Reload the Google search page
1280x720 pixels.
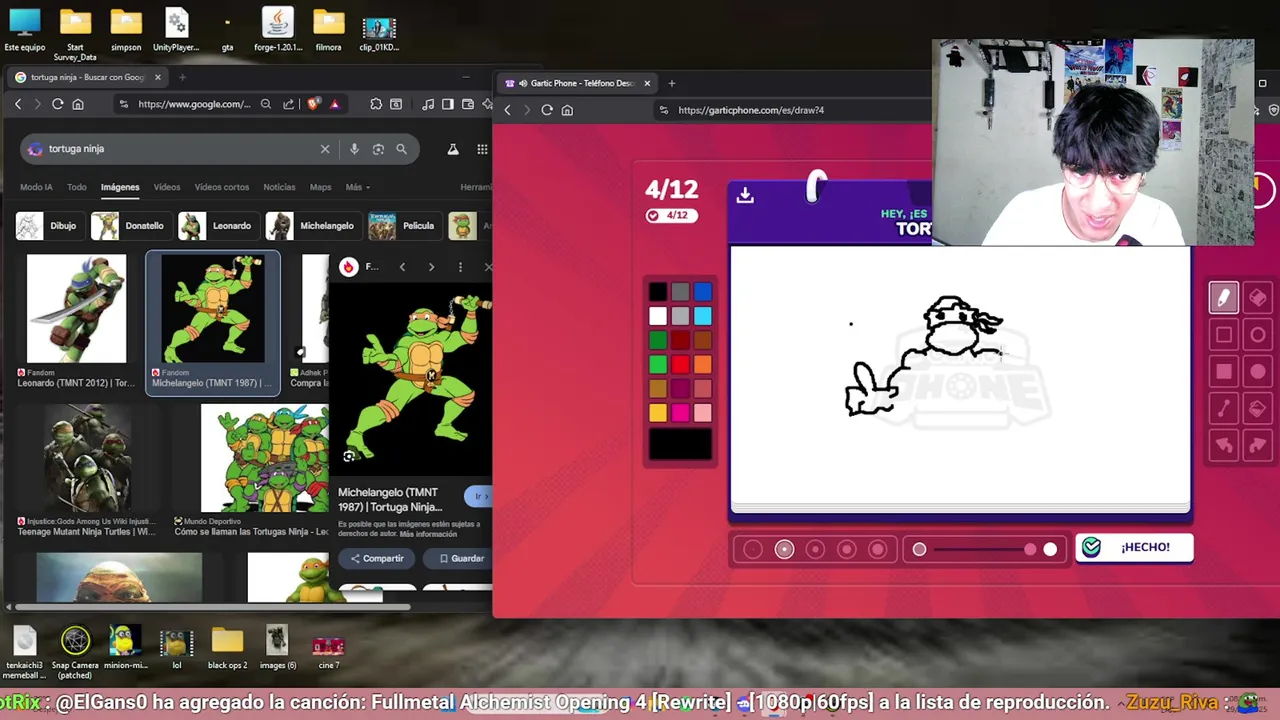[x=58, y=104]
